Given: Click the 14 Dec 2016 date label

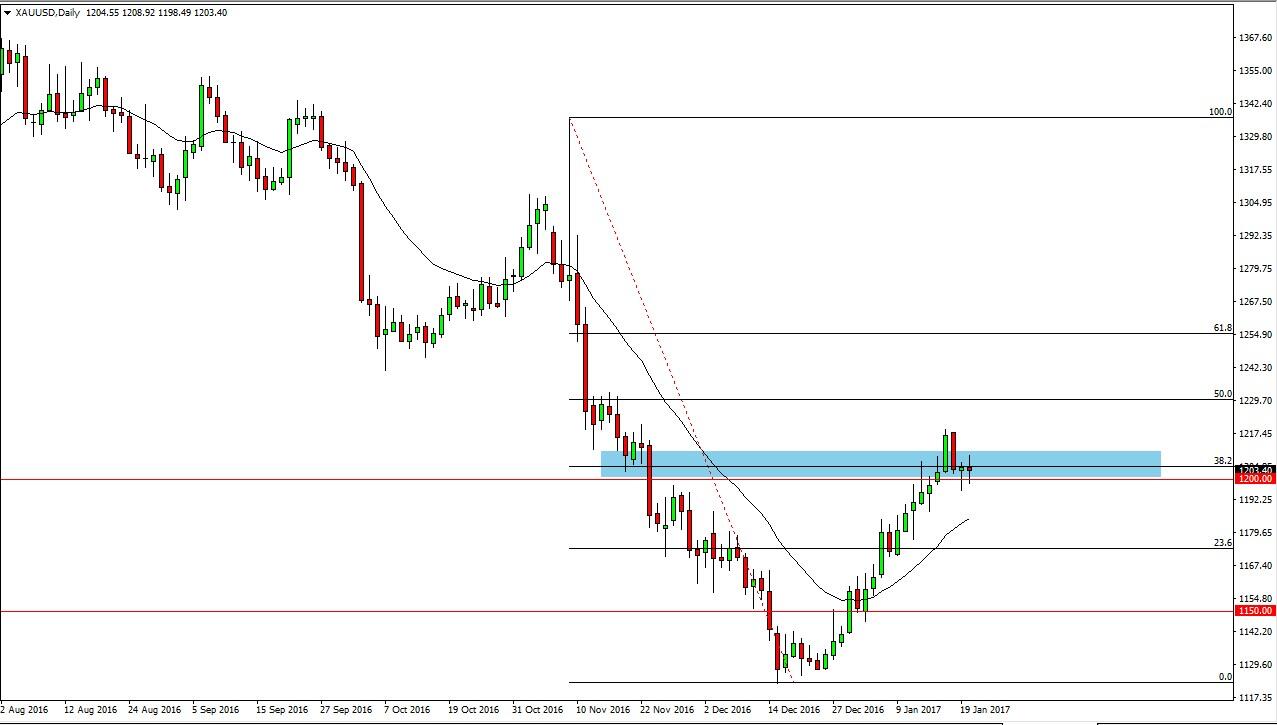Looking at the screenshot, I should (x=794, y=710).
